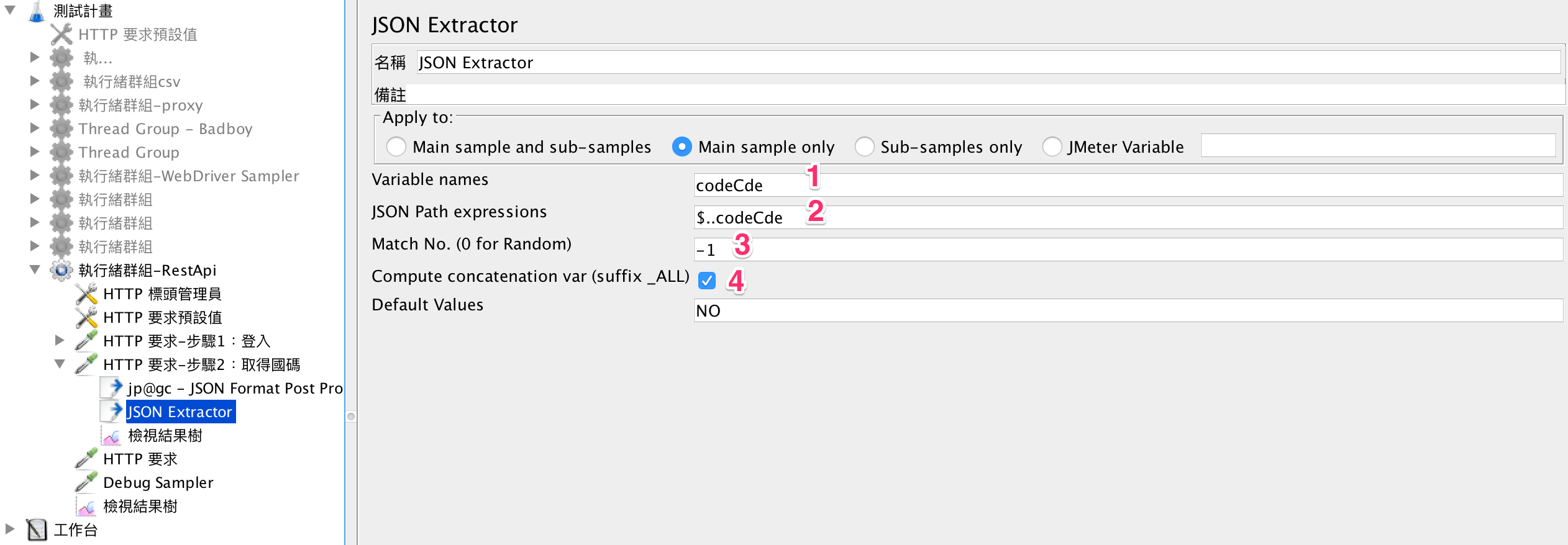Select the 執行緒群組csv tree item
The width and height of the screenshot is (1568, 545).
click(132, 81)
